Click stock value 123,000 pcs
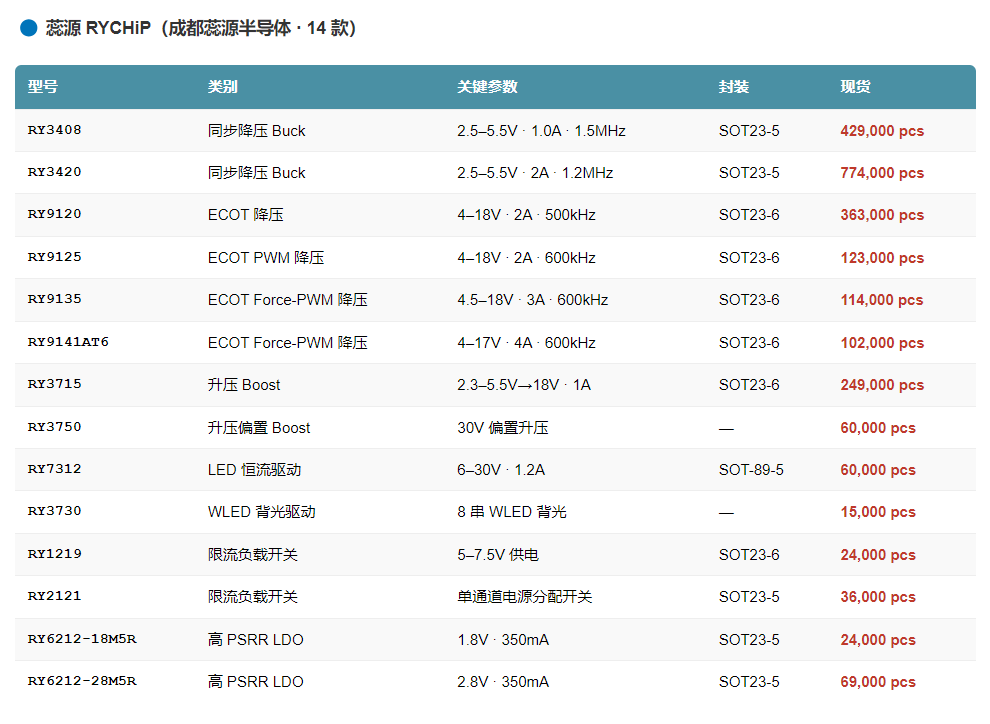This screenshot has width=990, height=724. point(882,258)
